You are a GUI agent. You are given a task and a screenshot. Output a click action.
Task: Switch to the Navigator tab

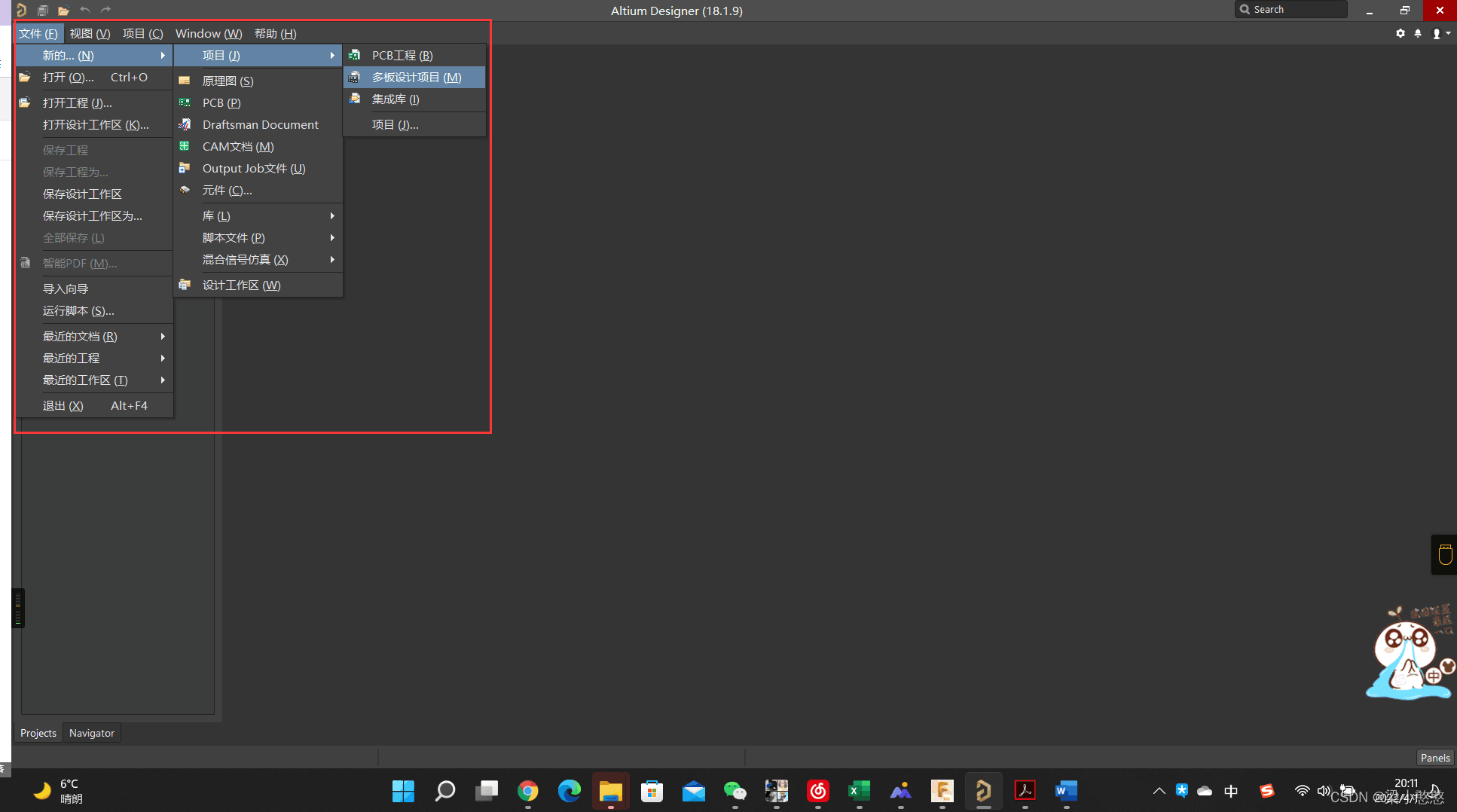click(92, 733)
